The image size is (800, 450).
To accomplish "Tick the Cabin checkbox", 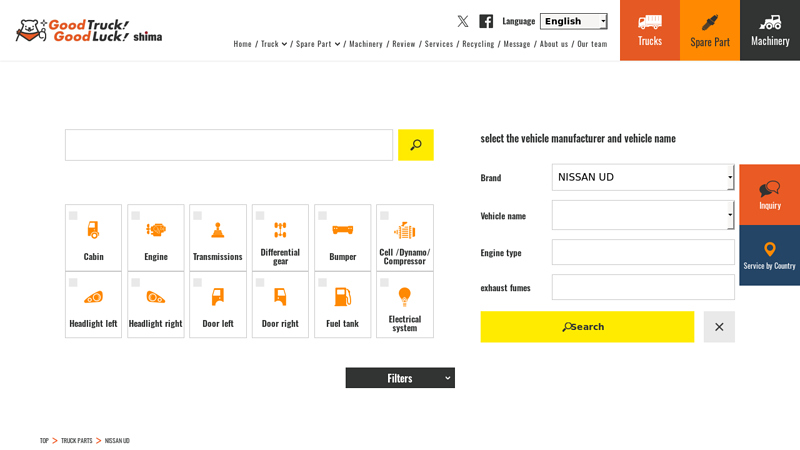I will point(73,215).
